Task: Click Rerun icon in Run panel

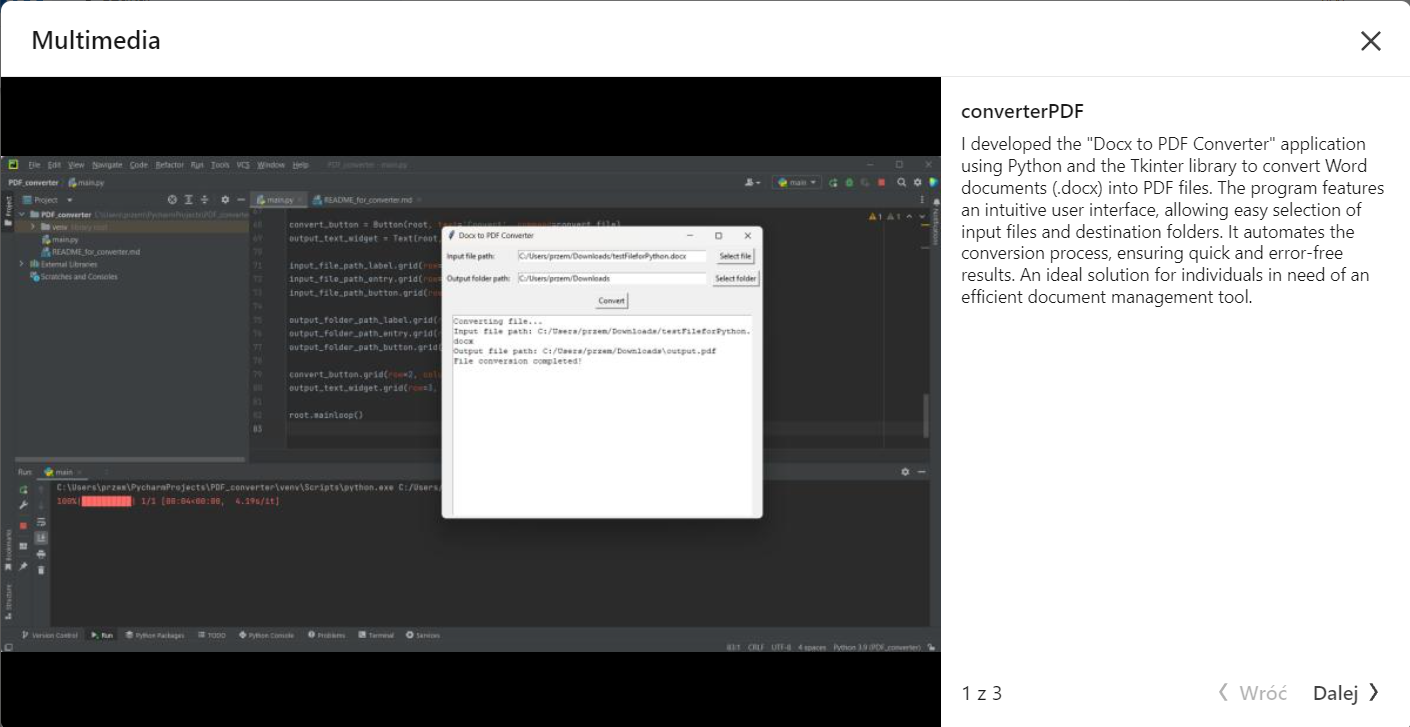Action: coord(23,489)
